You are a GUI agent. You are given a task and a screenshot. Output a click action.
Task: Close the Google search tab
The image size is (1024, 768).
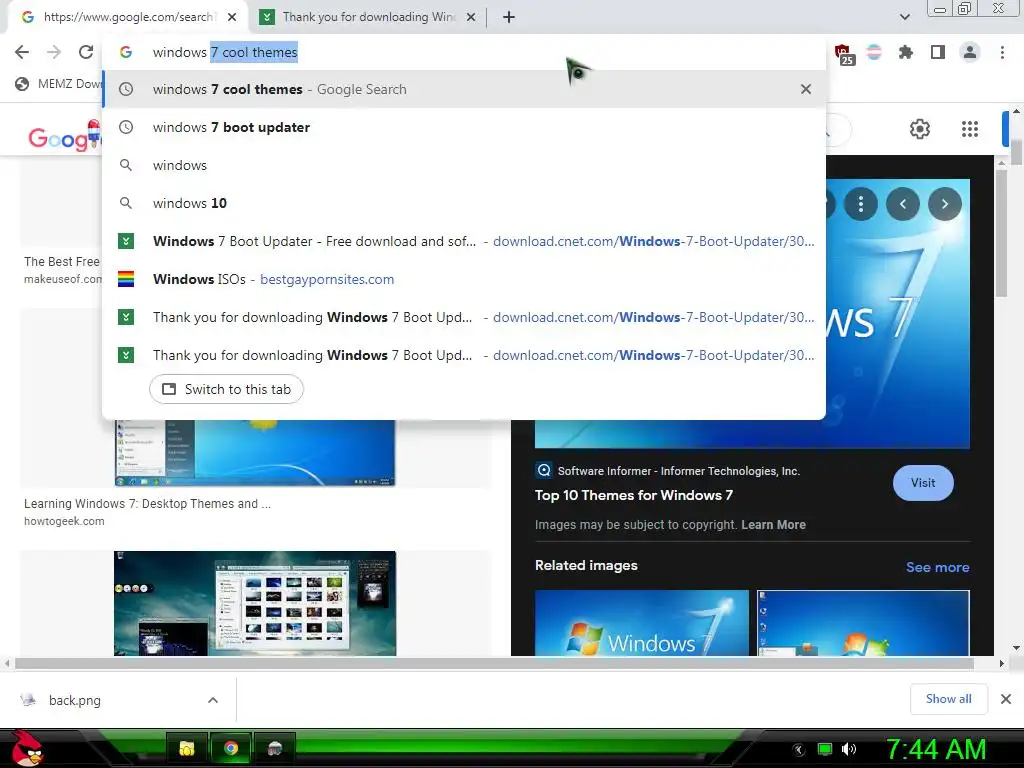click(232, 17)
